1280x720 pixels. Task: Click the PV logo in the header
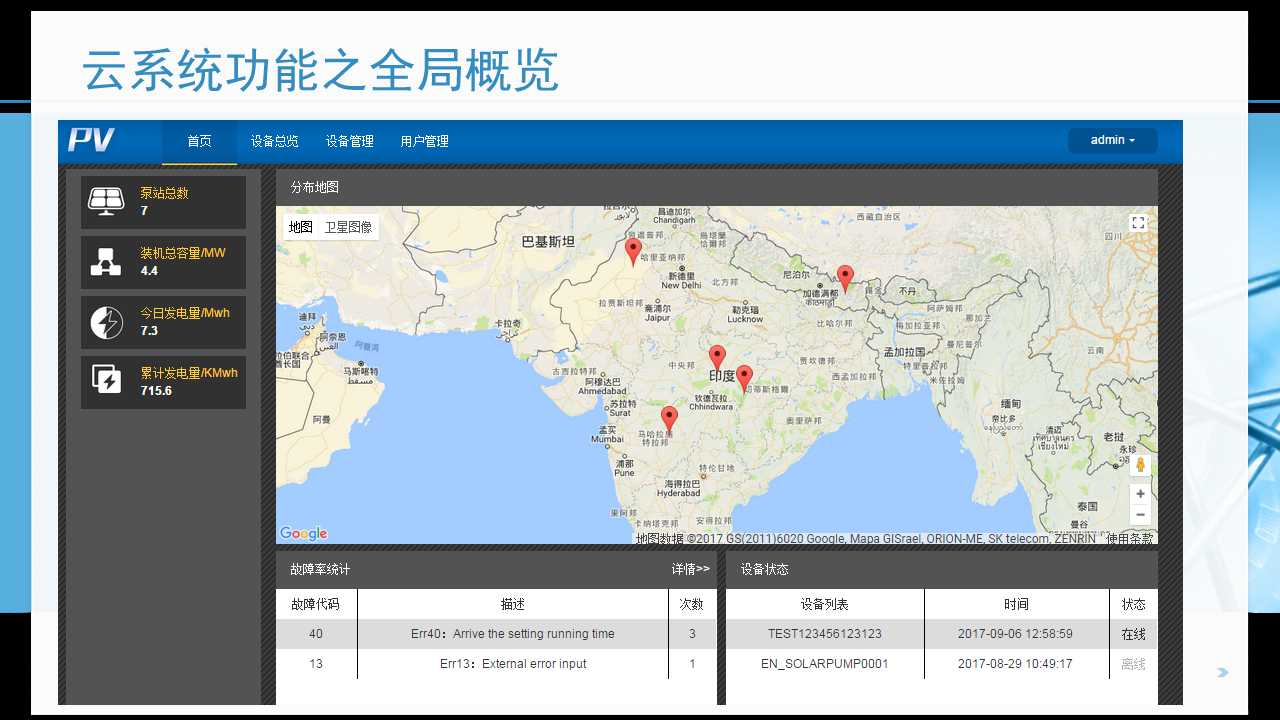[91, 140]
